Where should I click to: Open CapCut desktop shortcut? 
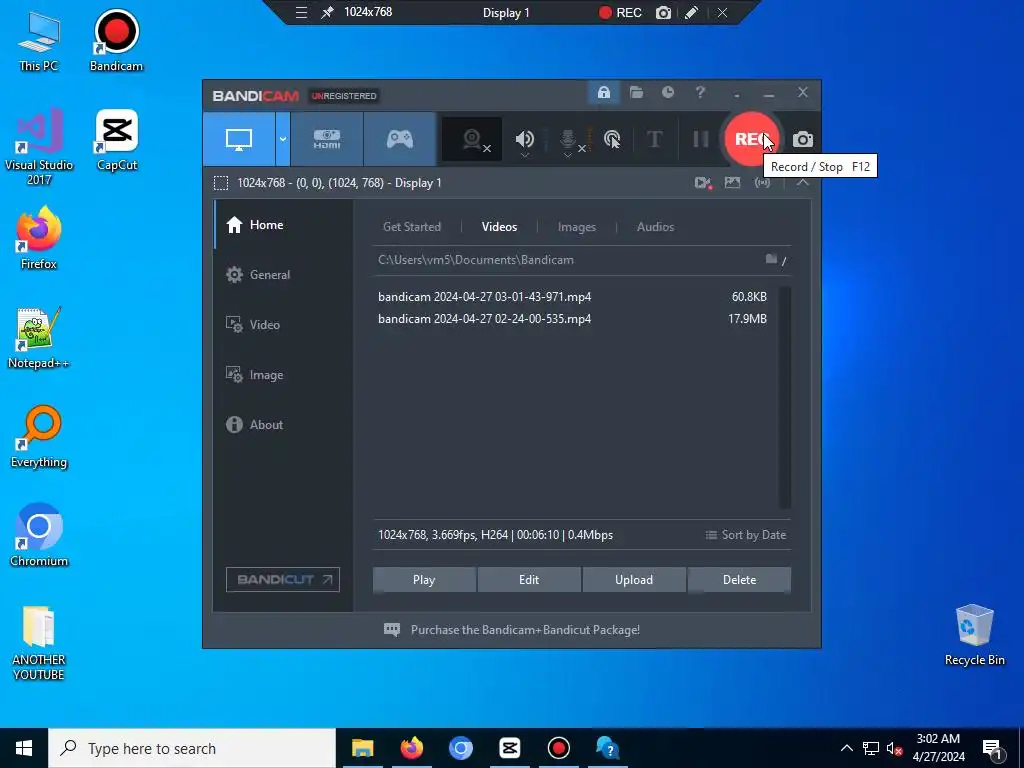(x=117, y=140)
